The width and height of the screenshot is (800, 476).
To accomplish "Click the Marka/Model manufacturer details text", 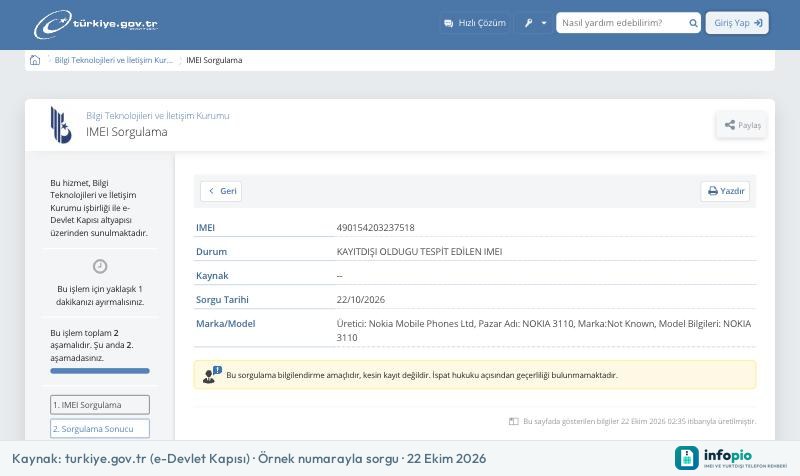I will point(544,331).
